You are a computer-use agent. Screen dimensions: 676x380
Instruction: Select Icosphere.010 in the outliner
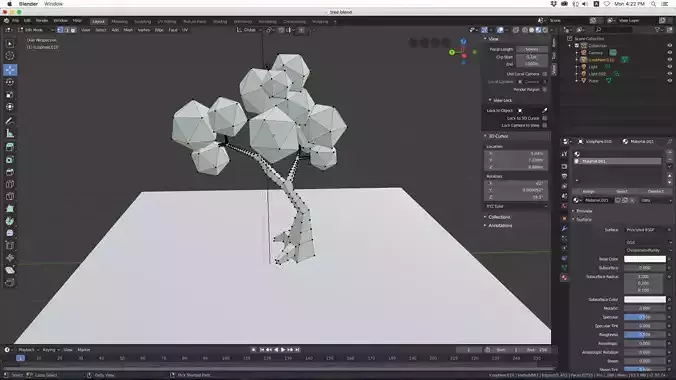coord(601,60)
